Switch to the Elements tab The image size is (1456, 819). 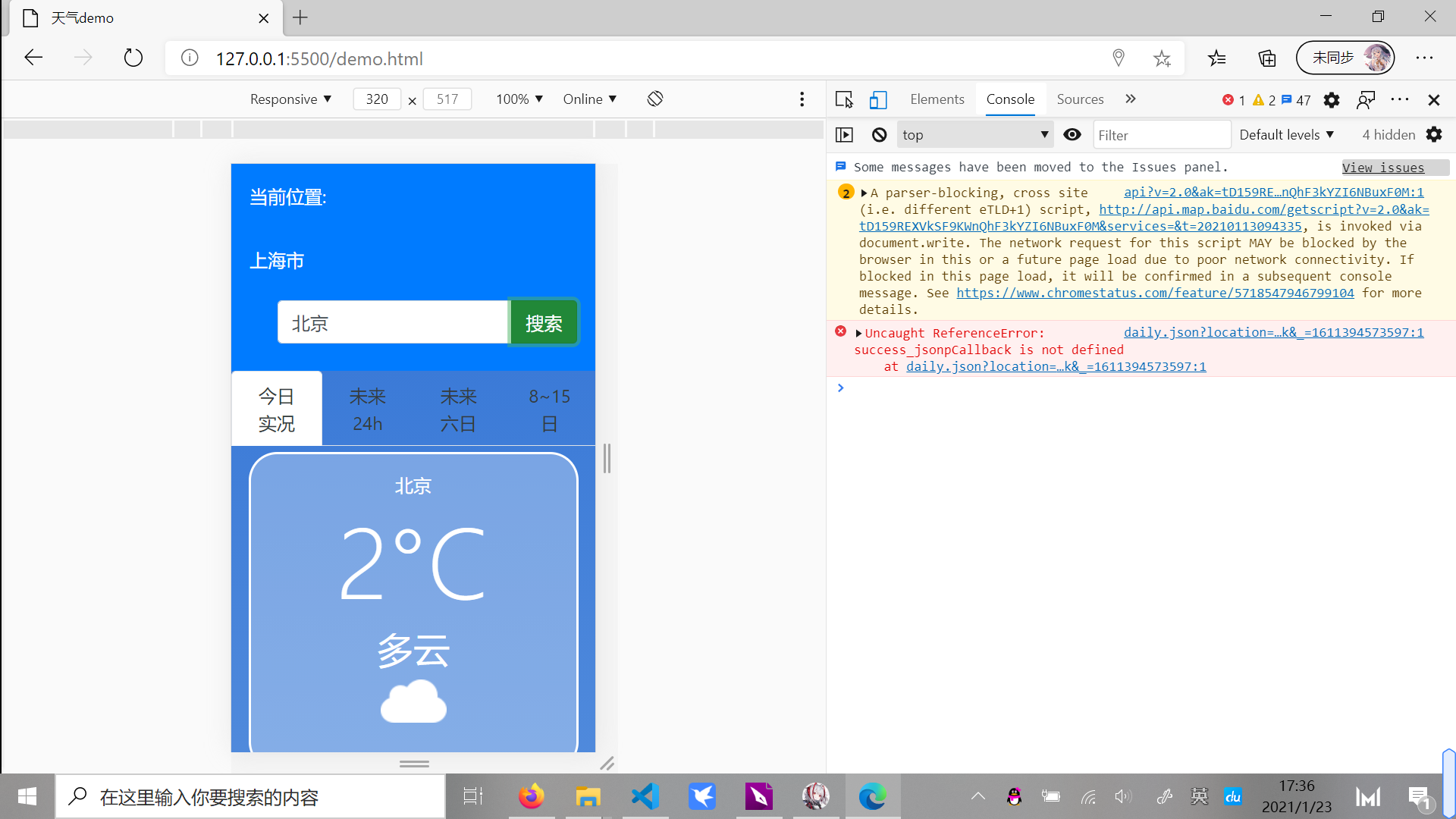coord(937,99)
